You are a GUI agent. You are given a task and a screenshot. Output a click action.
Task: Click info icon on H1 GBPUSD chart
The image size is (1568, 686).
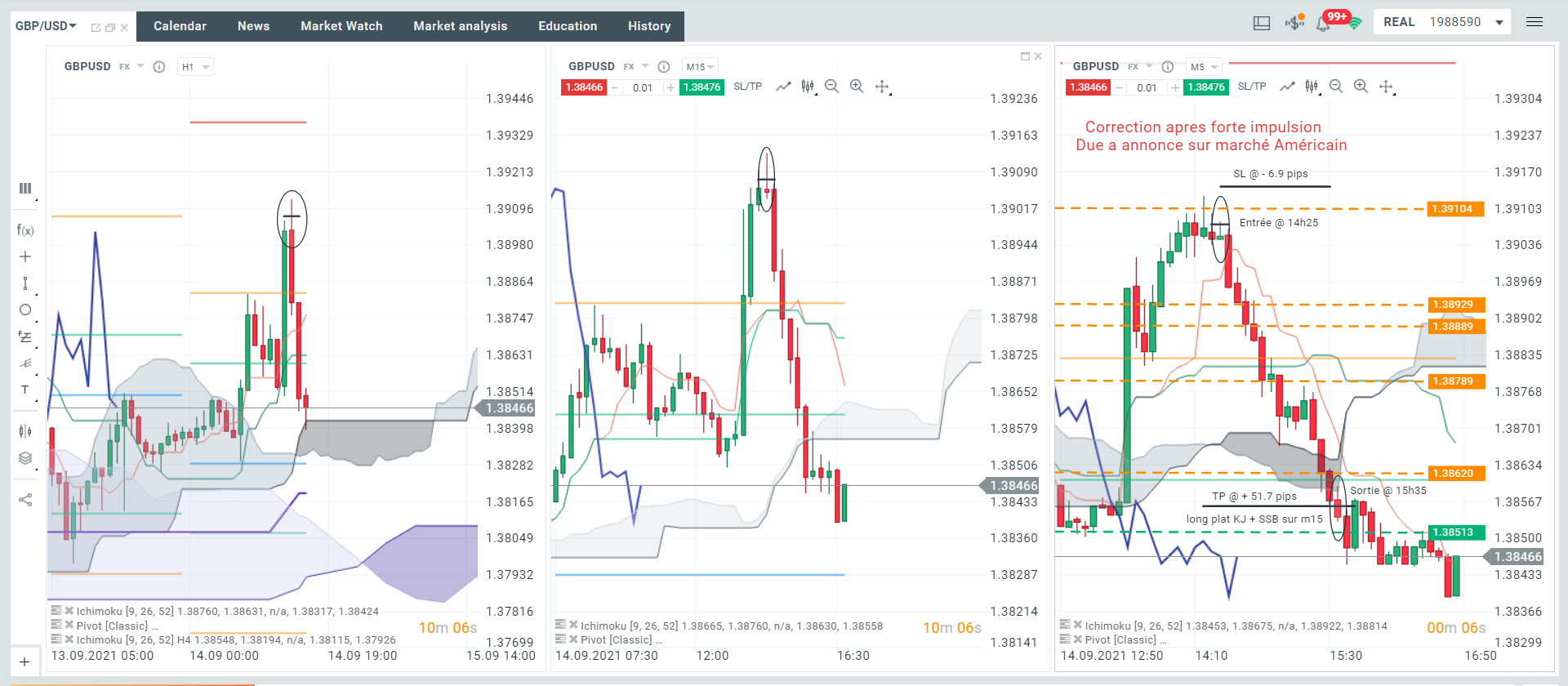(159, 67)
